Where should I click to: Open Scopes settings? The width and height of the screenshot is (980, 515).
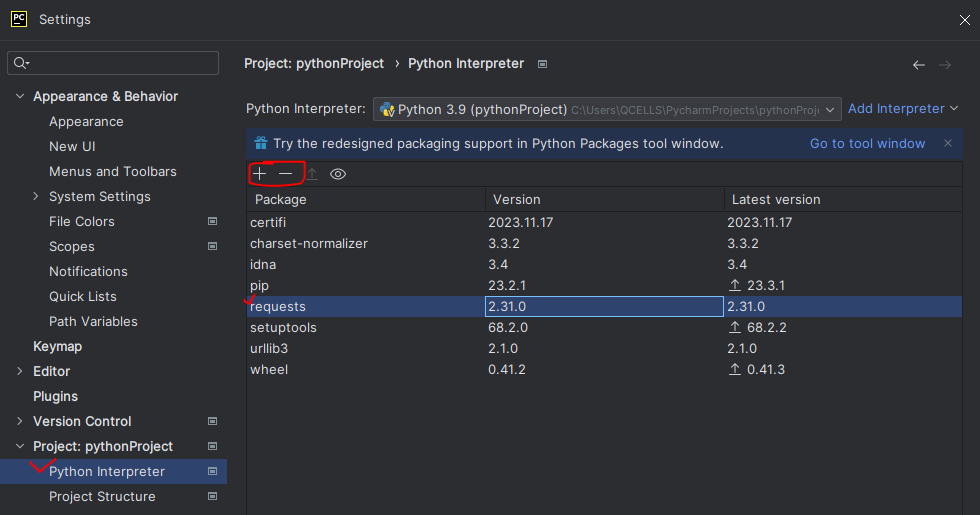coord(72,246)
